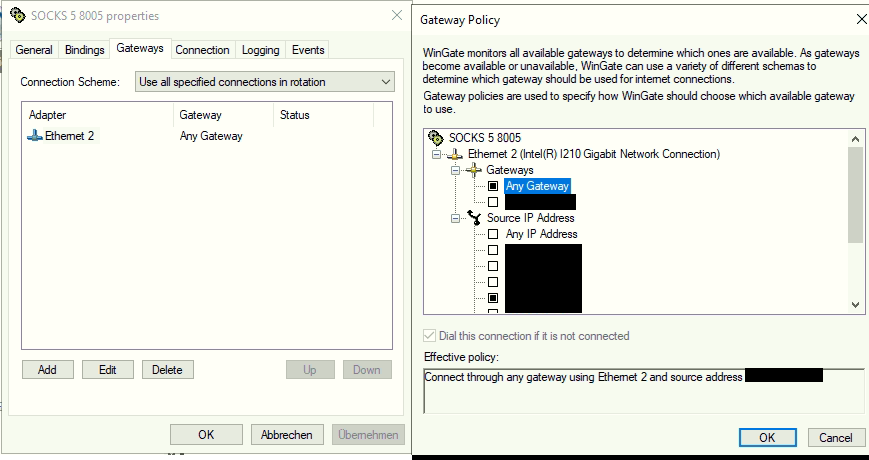Select 'Any IP Address' tree item label
Image resolution: width=869 pixels, height=460 pixels.
click(x=541, y=234)
